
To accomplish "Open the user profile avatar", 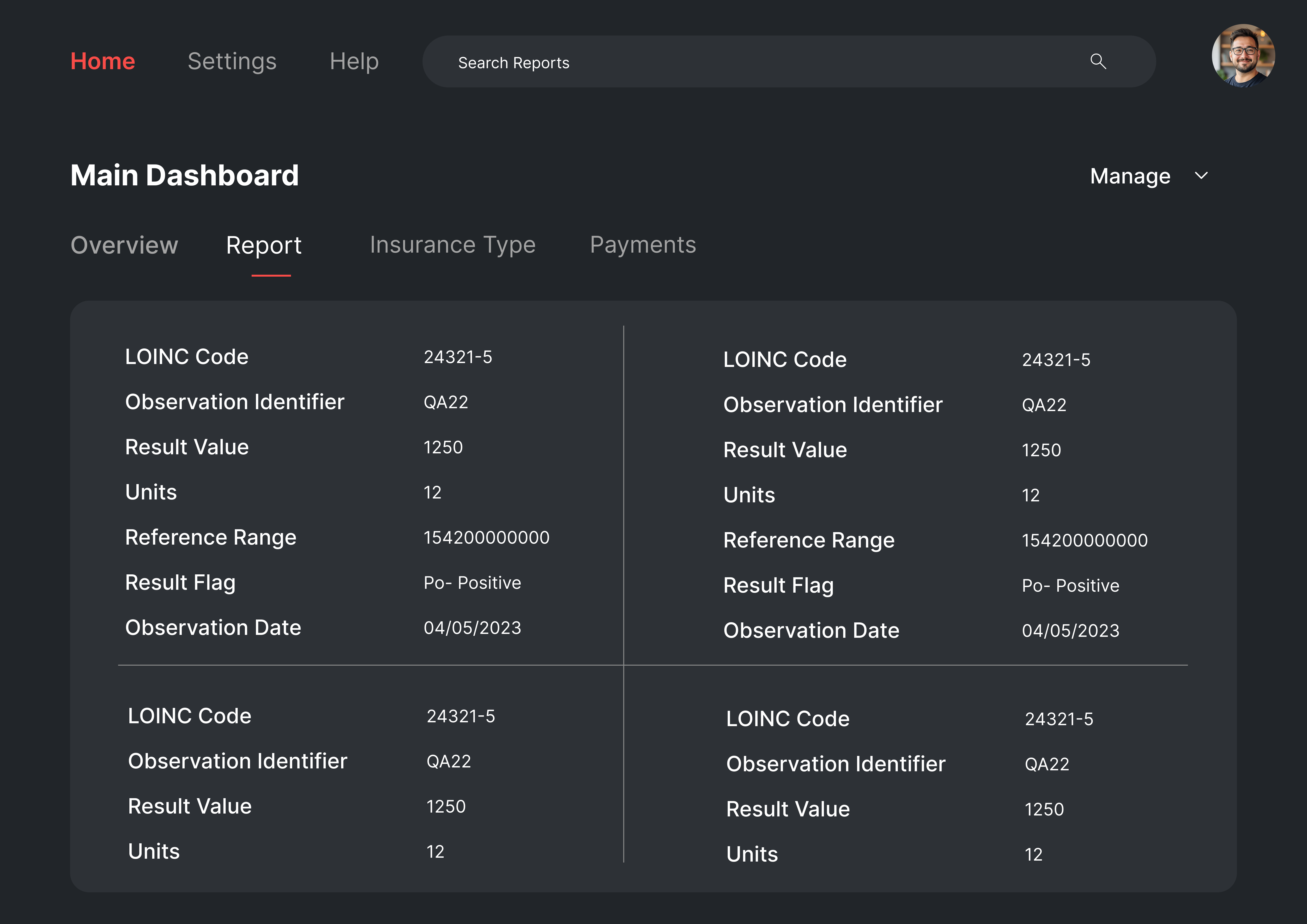I will (1243, 56).
